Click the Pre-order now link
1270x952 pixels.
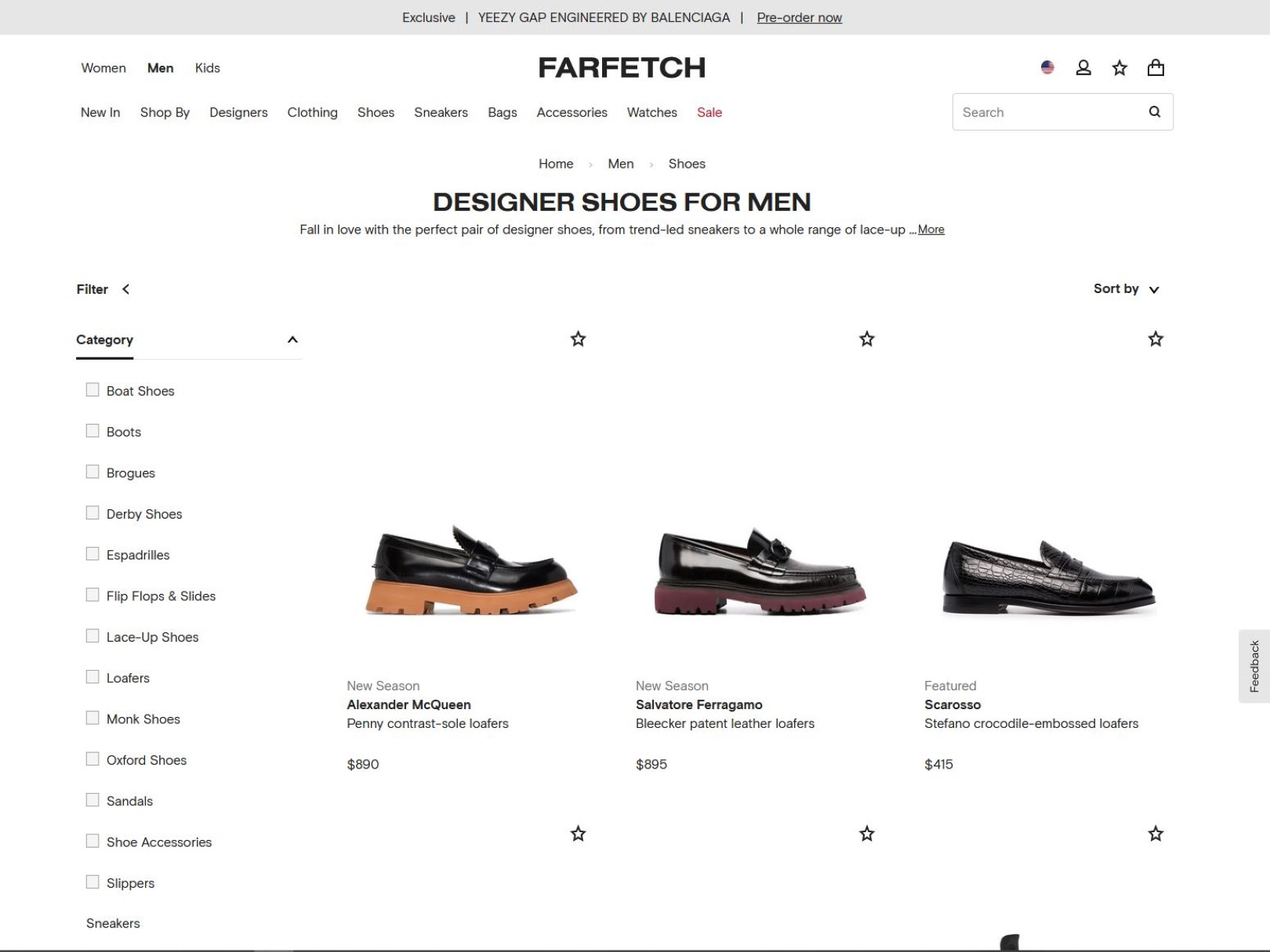coord(799,17)
